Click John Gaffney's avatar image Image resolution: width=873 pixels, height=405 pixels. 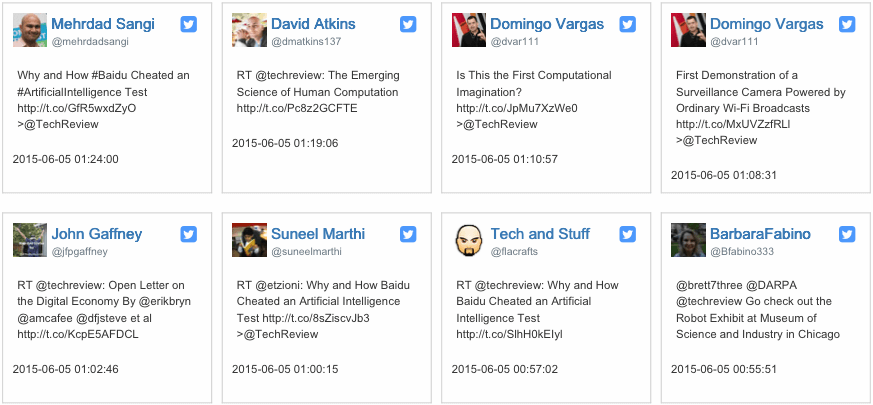[30, 240]
